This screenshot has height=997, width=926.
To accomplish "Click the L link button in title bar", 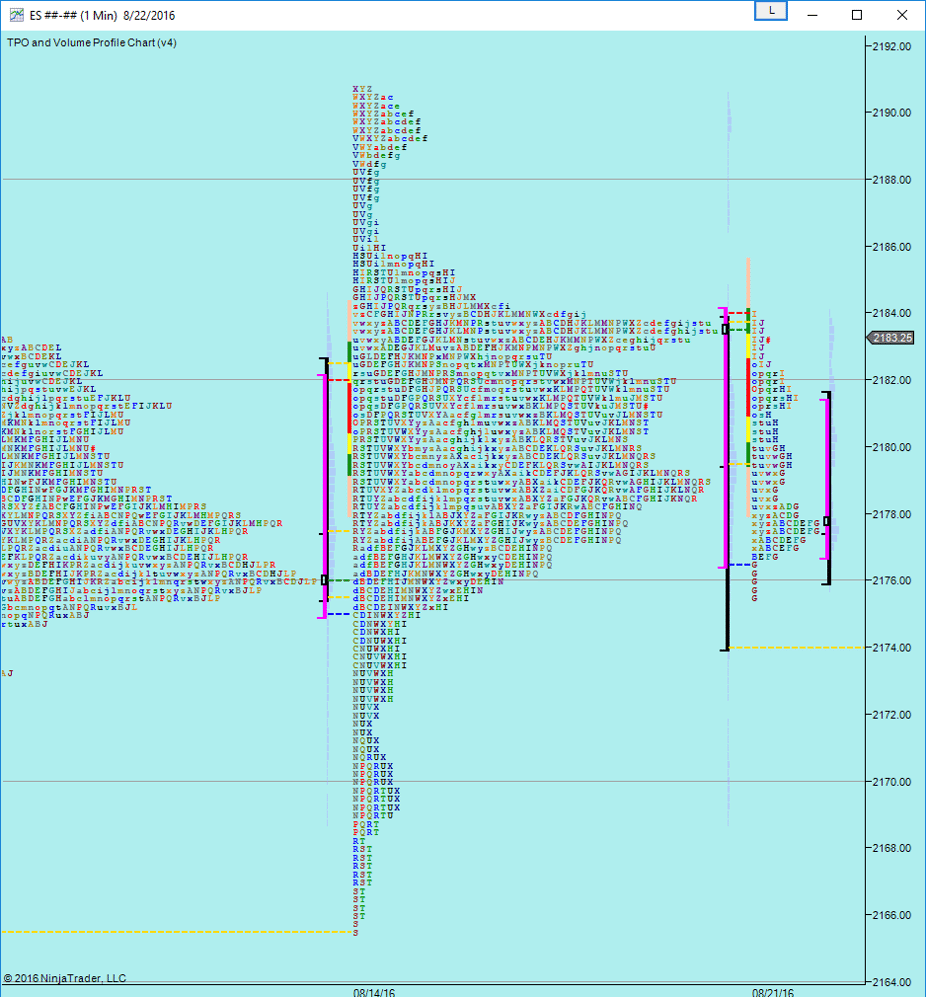I will [x=771, y=10].
